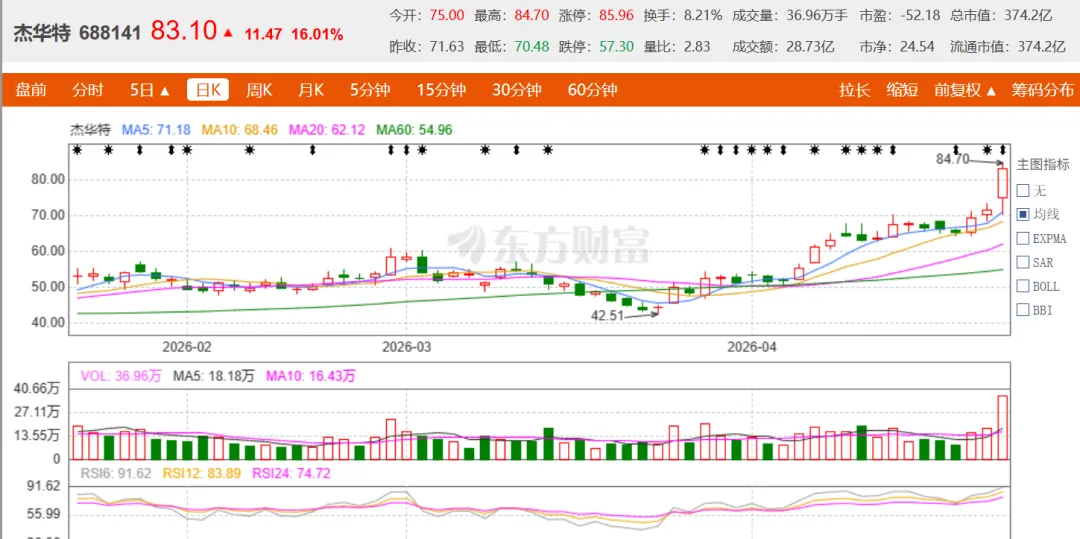Screen dimensions: 1080x539
Task: Click the tallest latest volume bar
Action: [1002, 427]
